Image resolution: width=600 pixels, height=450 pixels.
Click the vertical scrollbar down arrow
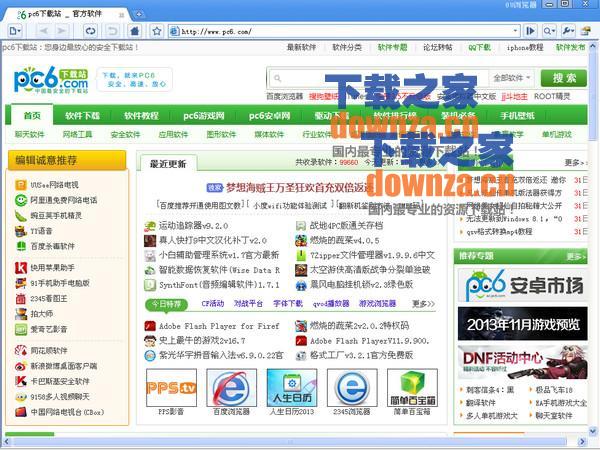coord(593,430)
